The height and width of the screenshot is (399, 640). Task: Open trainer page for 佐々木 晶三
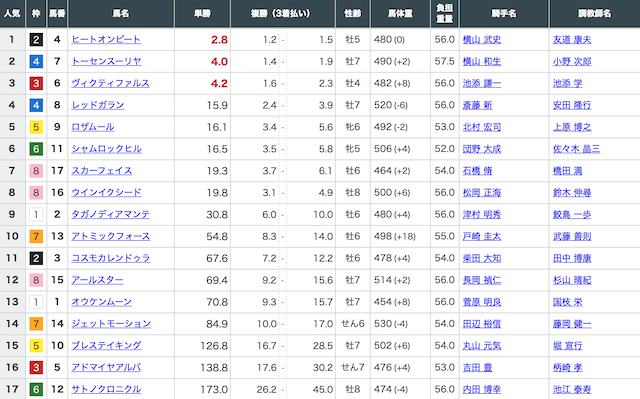coord(576,149)
